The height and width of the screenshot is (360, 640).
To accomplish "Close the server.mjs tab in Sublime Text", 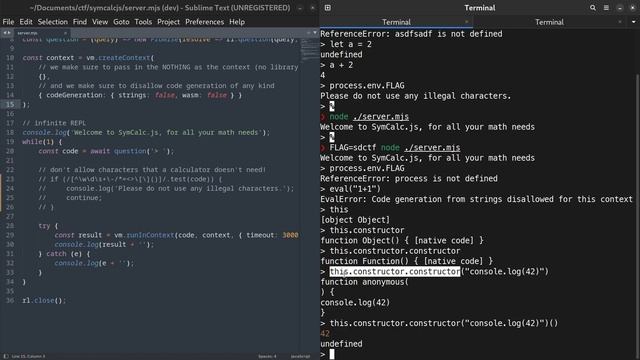I will click(65, 33).
